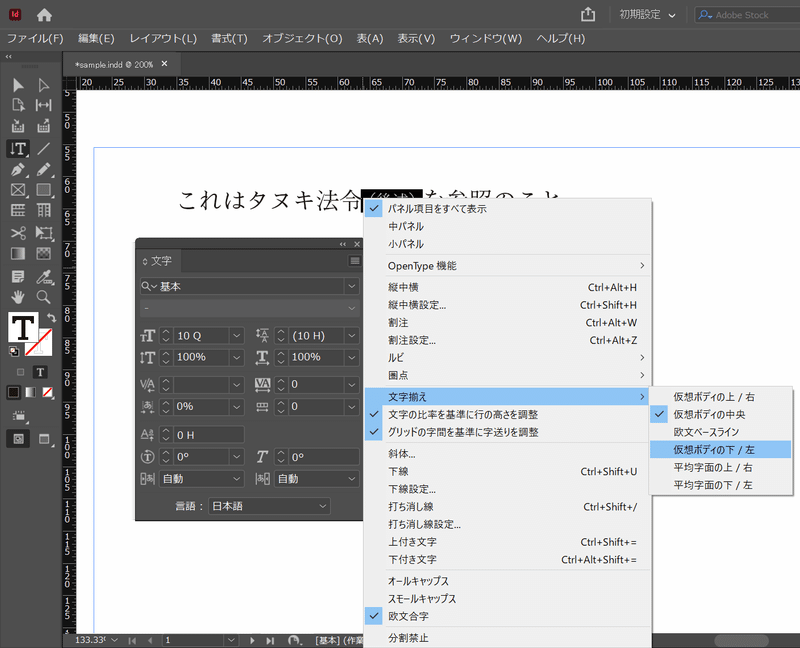This screenshot has width=800, height=648.
Task: Select the Selection tool arrow
Action: [18, 85]
